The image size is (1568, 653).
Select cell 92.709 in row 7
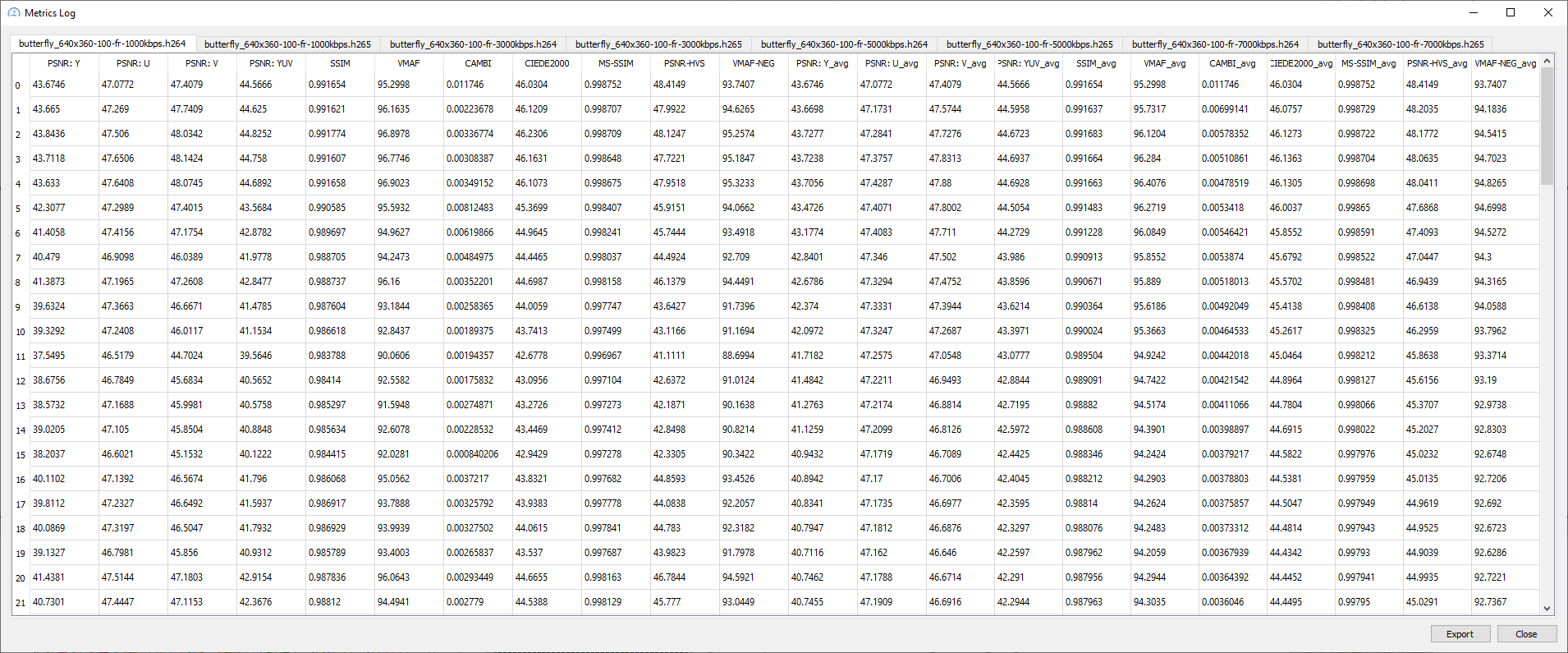[754, 257]
